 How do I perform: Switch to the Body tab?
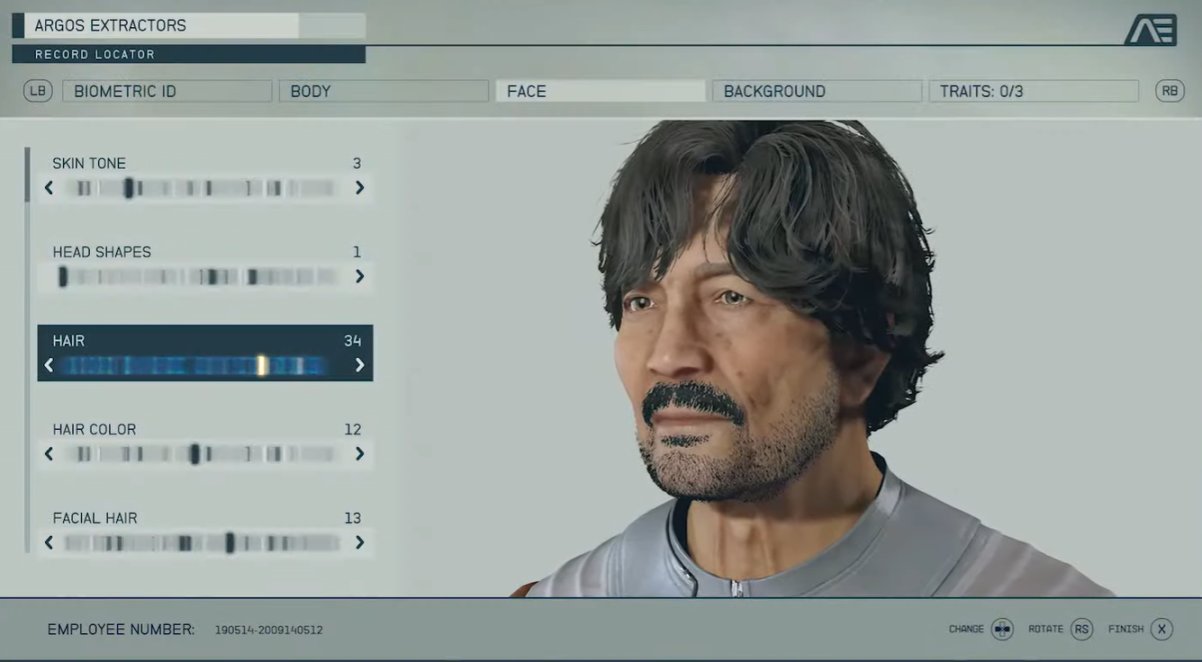[384, 91]
